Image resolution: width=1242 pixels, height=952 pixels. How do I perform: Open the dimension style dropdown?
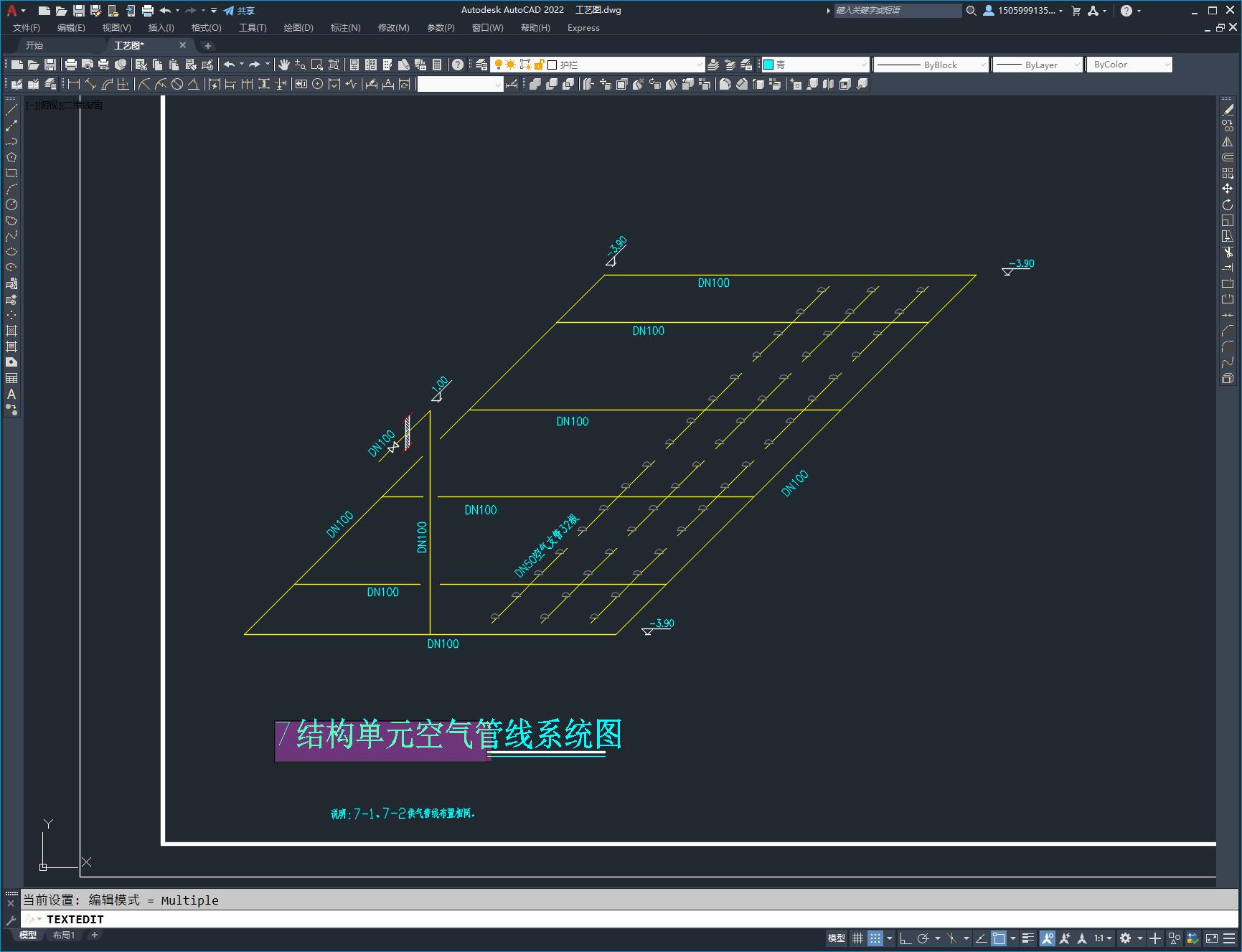click(460, 84)
